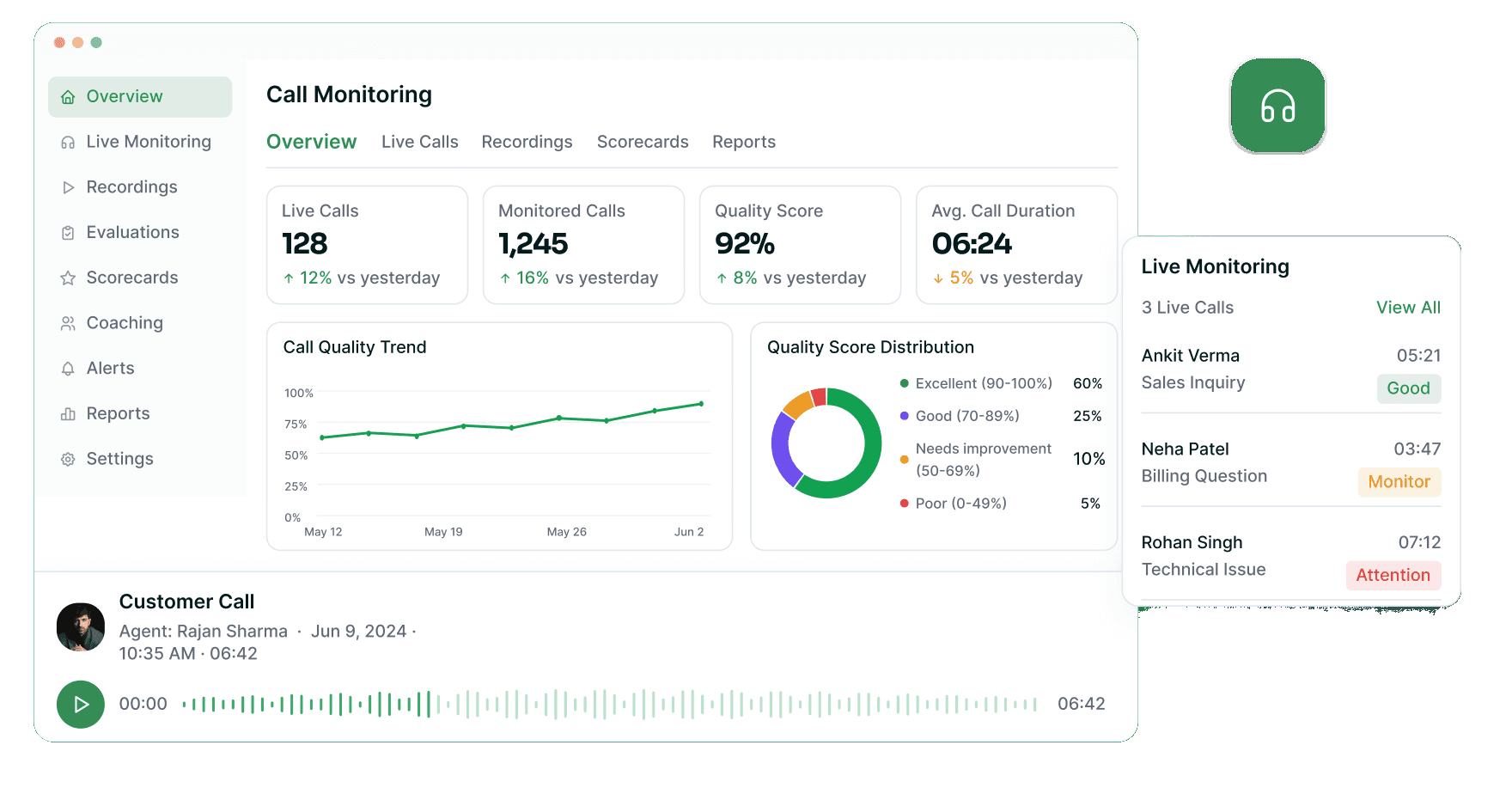Image resolution: width=1512 pixels, height=788 pixels.
Task: Open the Reports tab in top navigation
Action: click(x=744, y=142)
